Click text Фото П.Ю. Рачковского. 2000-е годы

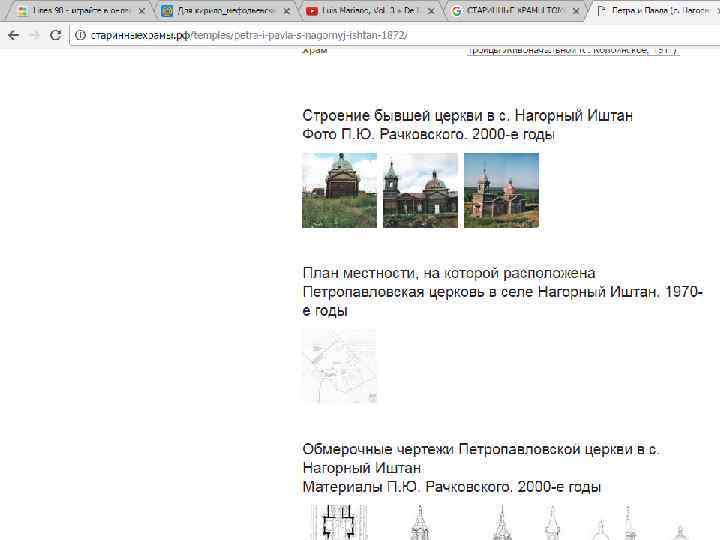point(428,134)
